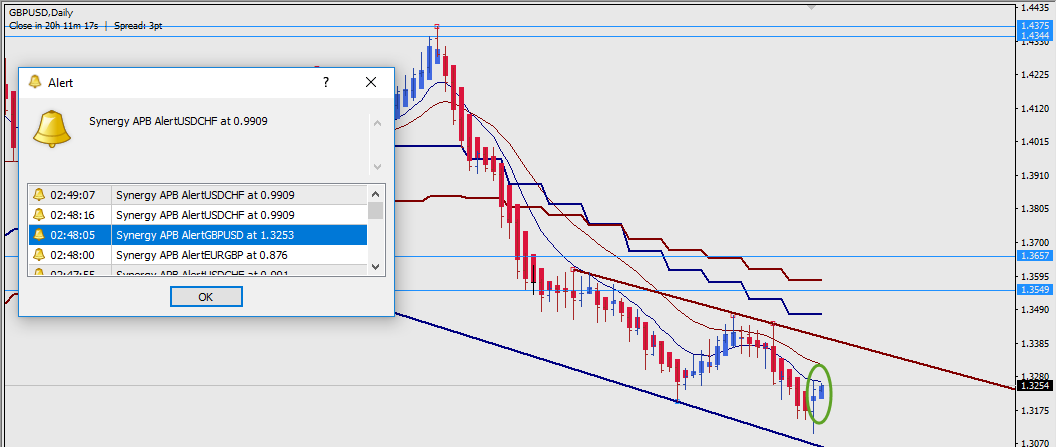This screenshot has width=1057, height=447.
Task: Select the 02:49:07 USDCHF alert row
Action: click(238, 195)
